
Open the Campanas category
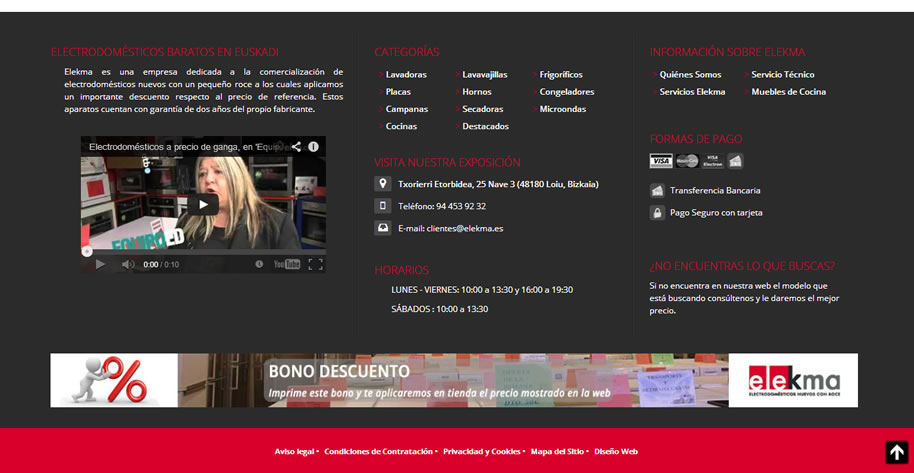[406, 109]
